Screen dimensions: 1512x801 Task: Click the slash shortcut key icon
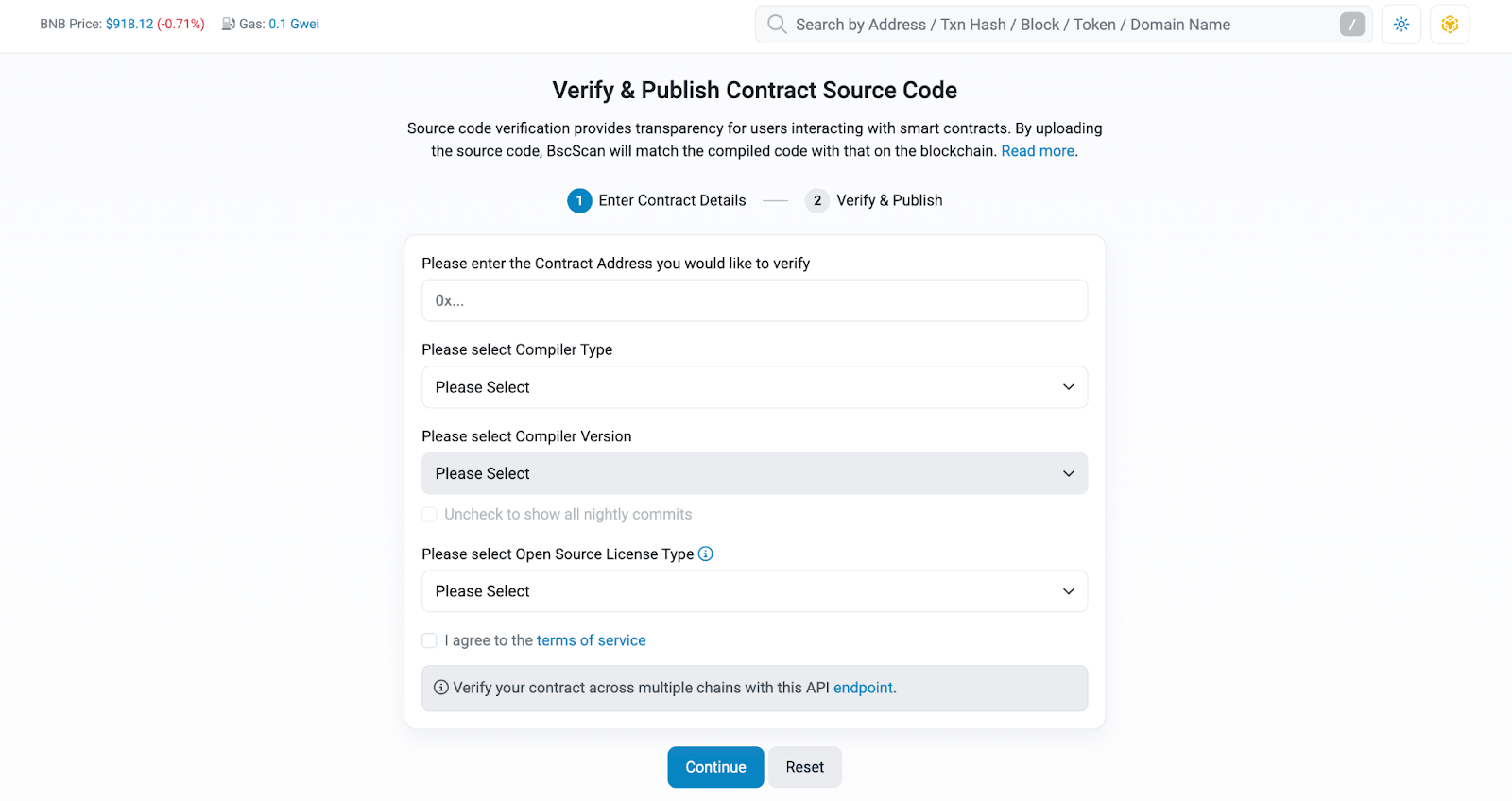point(1351,25)
